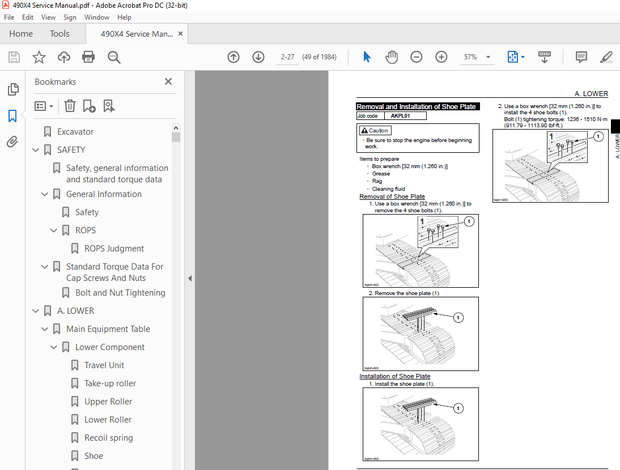Zoom out with the minus button
Viewport: 620px width, 470px height.
(416, 57)
